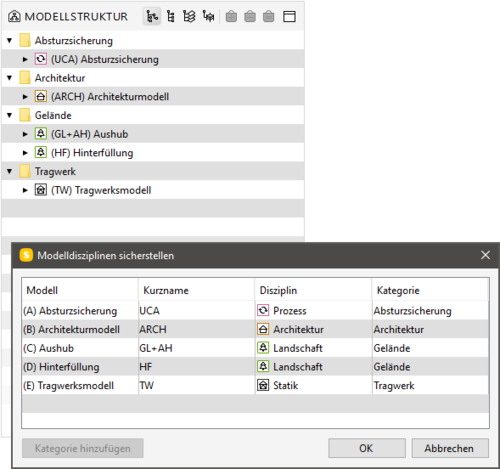This screenshot has width=500, height=469.
Task: Collapse the Gelände folder
Action: (x=10, y=115)
